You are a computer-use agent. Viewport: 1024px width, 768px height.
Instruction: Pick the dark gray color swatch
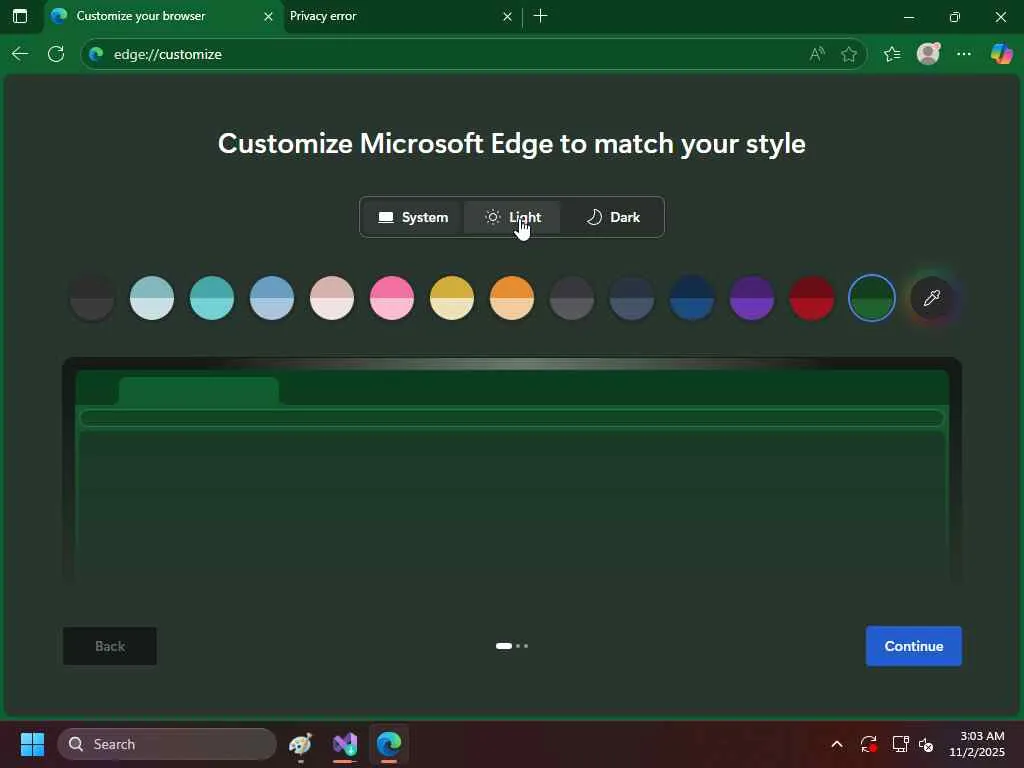coord(92,298)
